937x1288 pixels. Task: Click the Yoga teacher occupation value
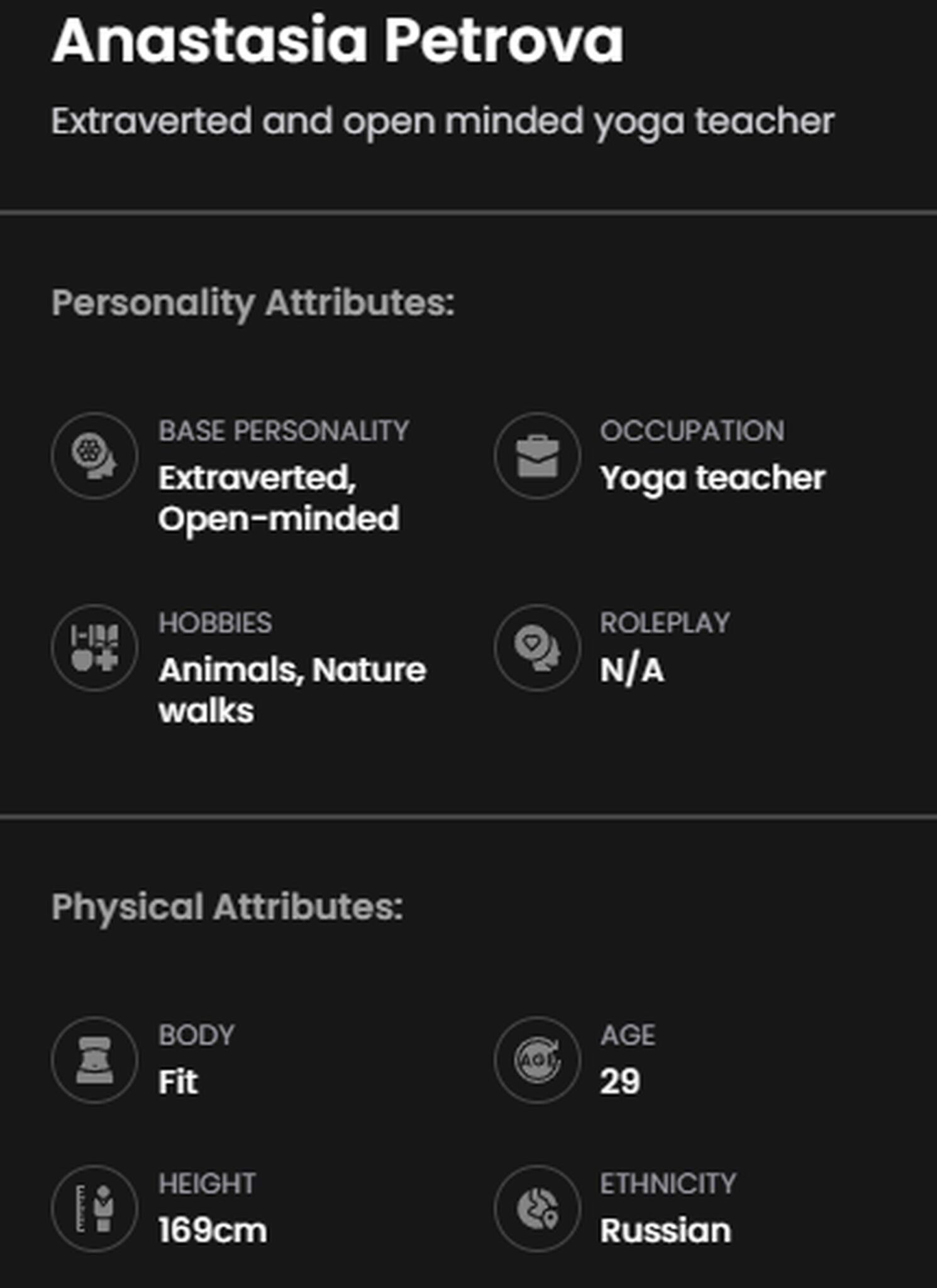click(x=712, y=478)
